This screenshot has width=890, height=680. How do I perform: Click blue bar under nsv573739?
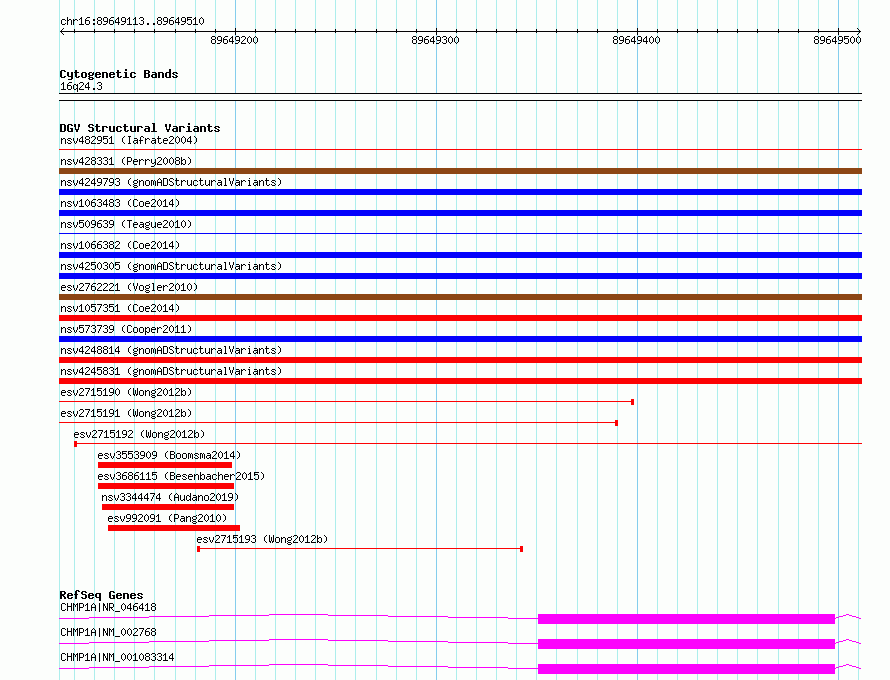coord(460,339)
